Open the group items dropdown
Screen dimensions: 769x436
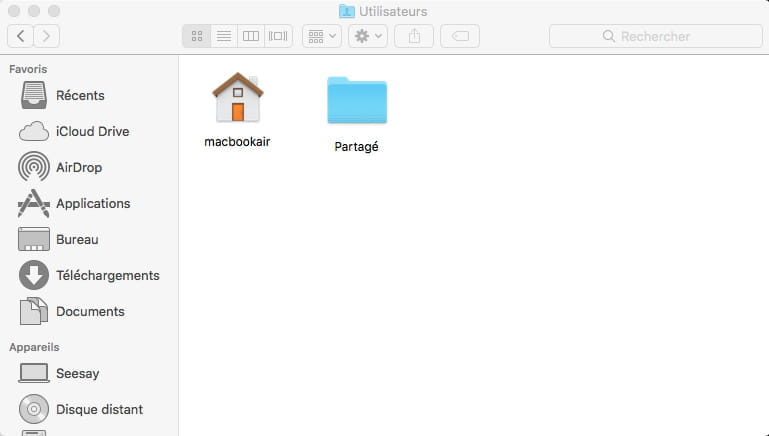[x=322, y=36]
